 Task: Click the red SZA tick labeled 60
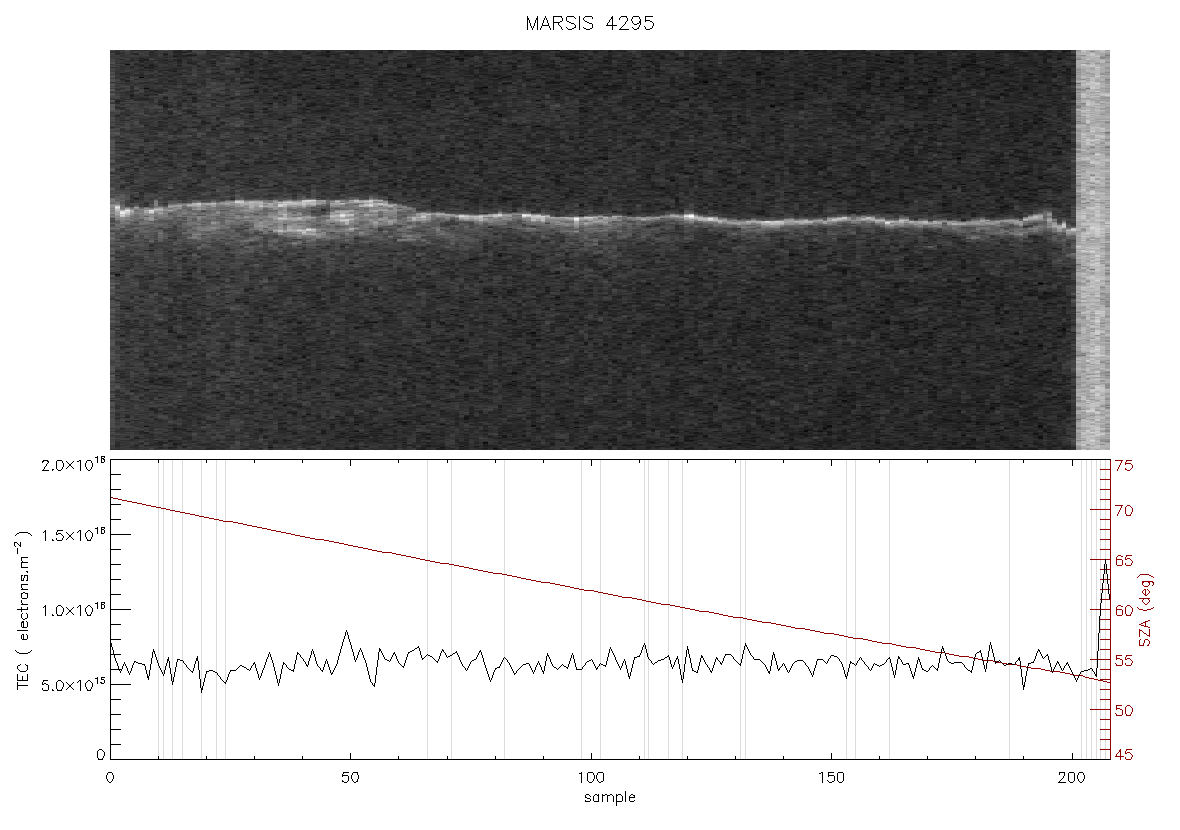click(x=1124, y=610)
